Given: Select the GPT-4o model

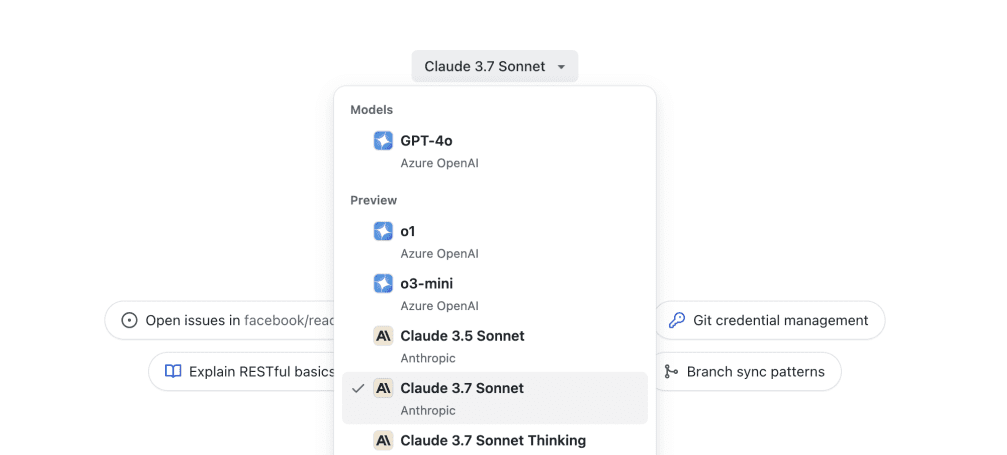Looking at the screenshot, I should pos(495,151).
